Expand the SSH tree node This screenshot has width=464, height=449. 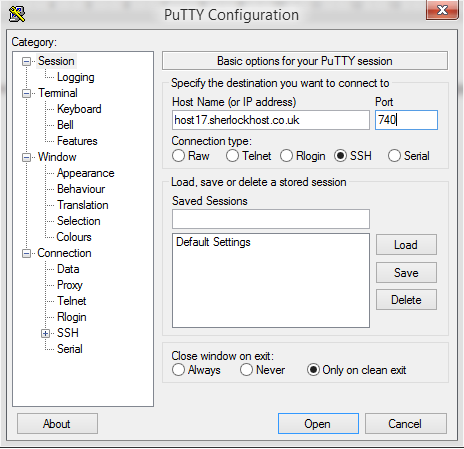pos(45,333)
